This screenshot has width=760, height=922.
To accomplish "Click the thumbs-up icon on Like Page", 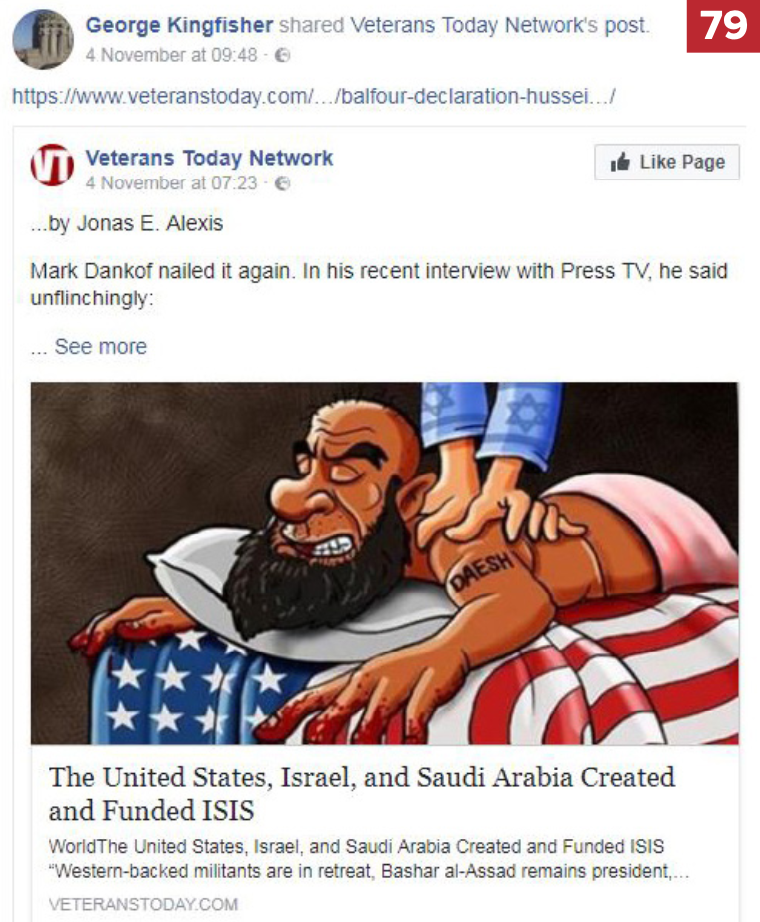I will click(620, 162).
